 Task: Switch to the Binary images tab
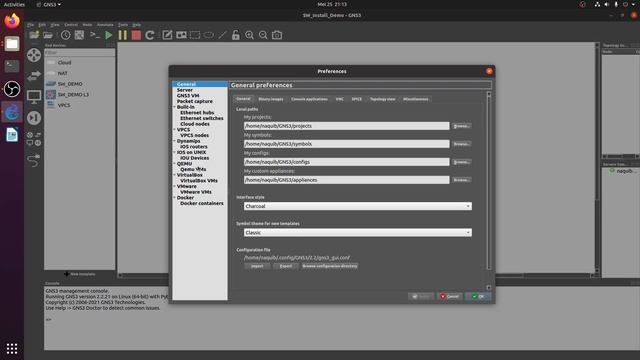click(271, 99)
